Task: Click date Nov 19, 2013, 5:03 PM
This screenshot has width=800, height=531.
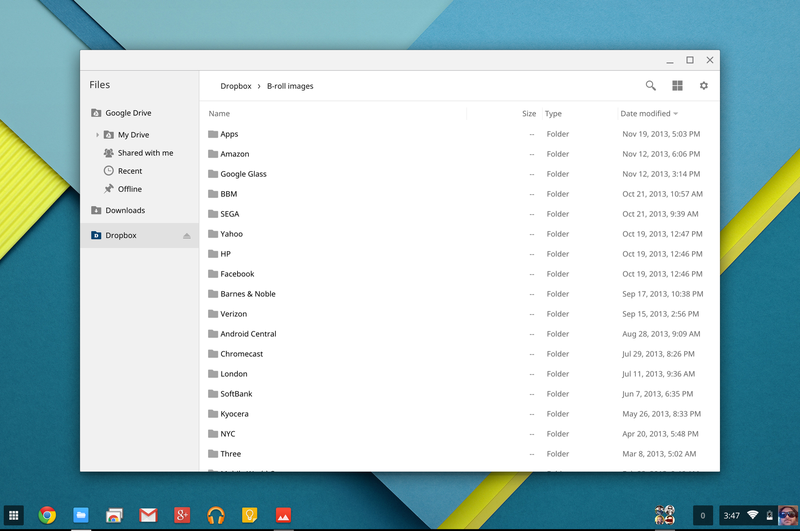Action: (x=661, y=134)
